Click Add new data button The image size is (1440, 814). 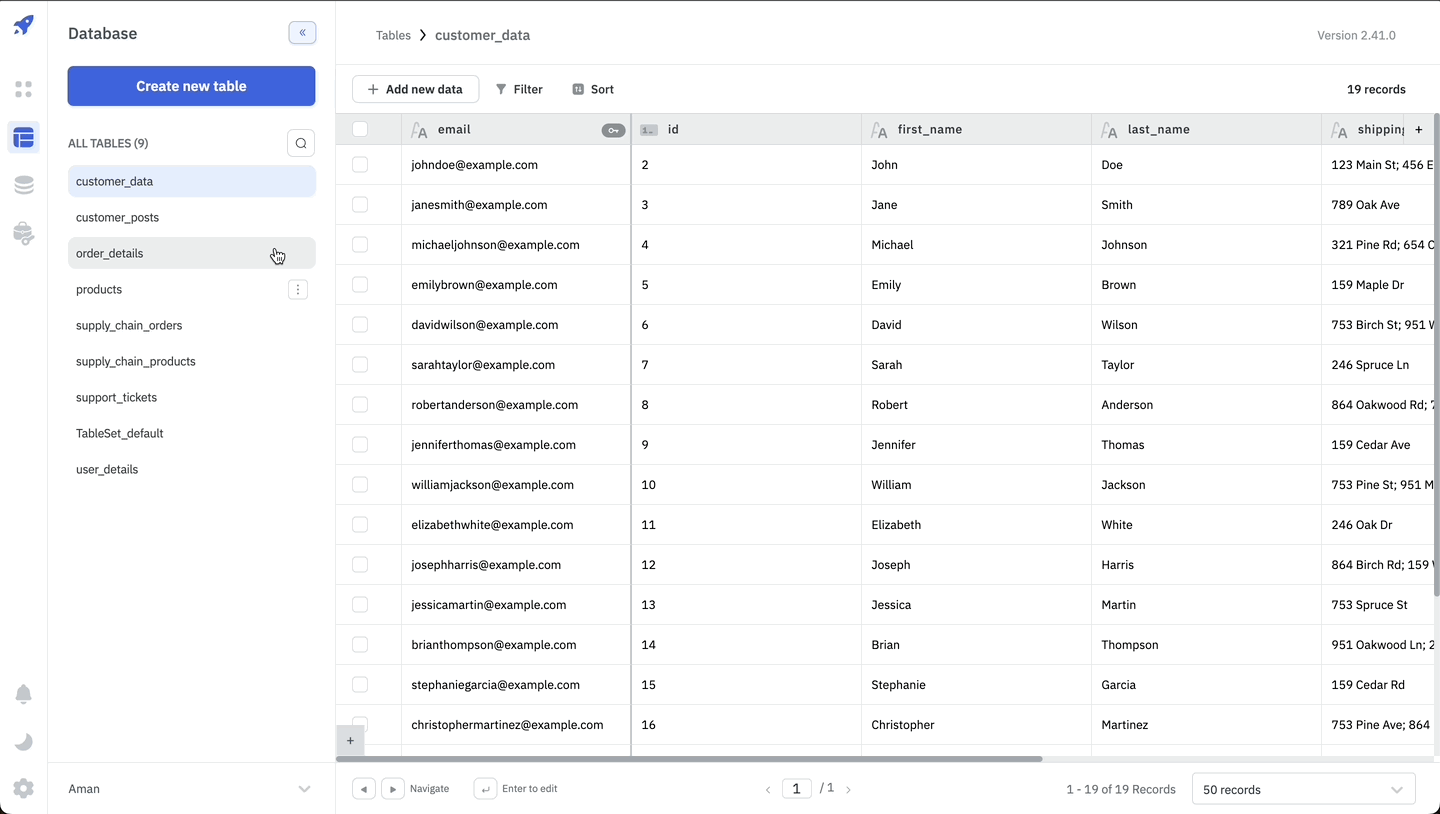tap(415, 89)
